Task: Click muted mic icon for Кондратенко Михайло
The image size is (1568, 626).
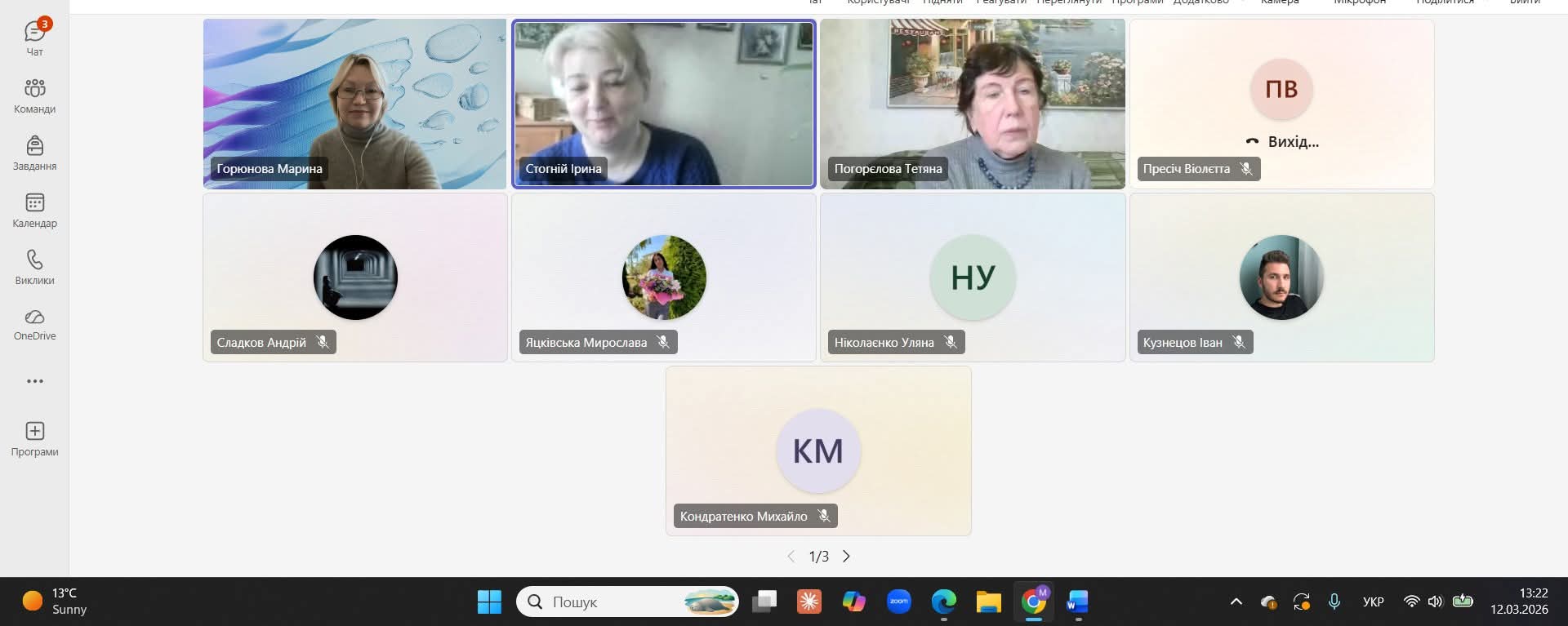Action: 824,516
